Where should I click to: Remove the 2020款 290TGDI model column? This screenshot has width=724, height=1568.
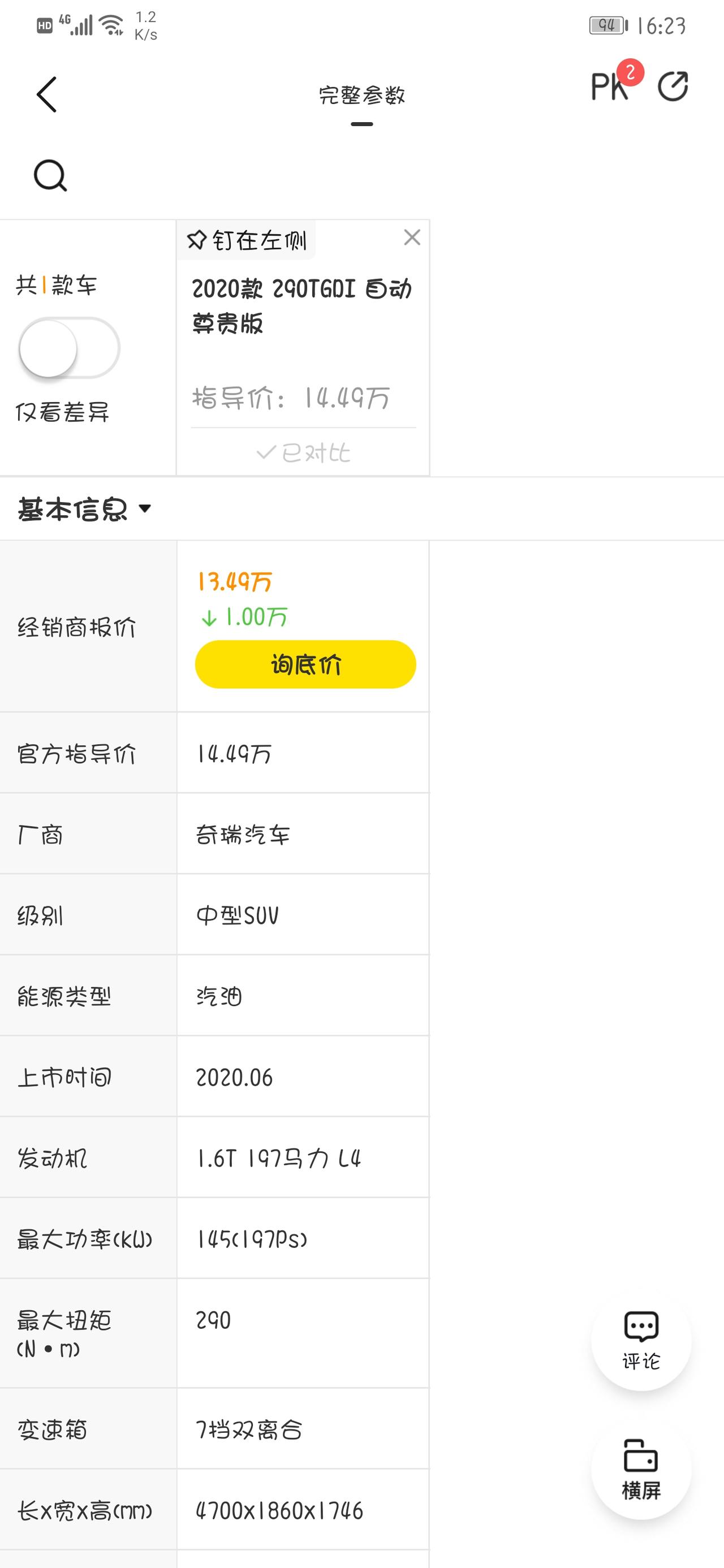pyautogui.click(x=412, y=237)
